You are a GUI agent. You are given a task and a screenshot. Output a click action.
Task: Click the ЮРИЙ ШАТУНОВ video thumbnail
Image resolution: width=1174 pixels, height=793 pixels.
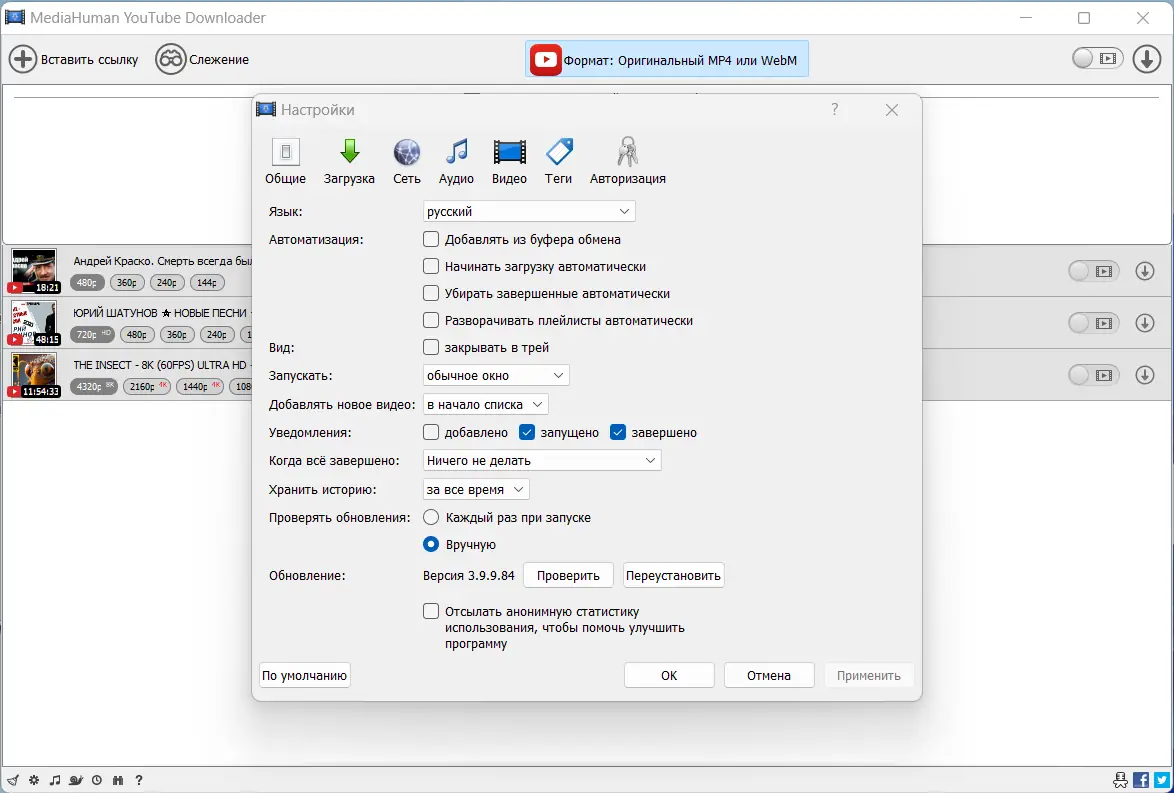pos(34,323)
